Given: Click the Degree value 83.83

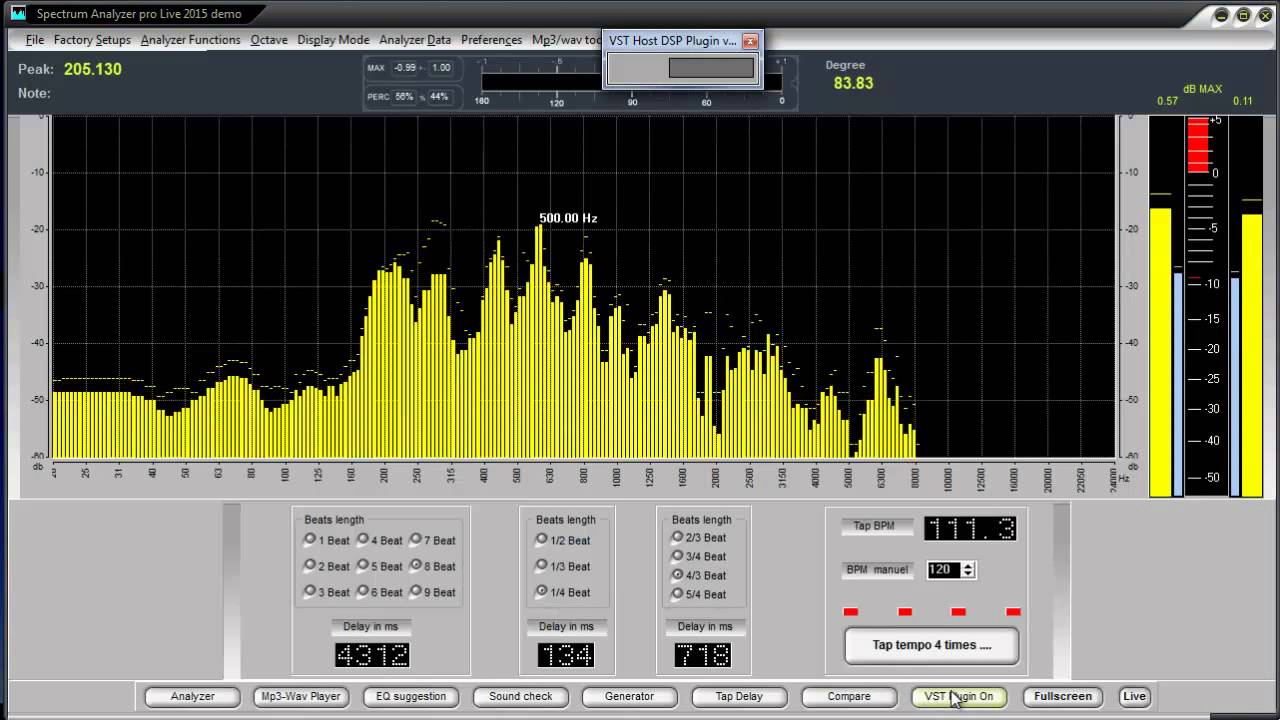Looking at the screenshot, I should point(853,83).
